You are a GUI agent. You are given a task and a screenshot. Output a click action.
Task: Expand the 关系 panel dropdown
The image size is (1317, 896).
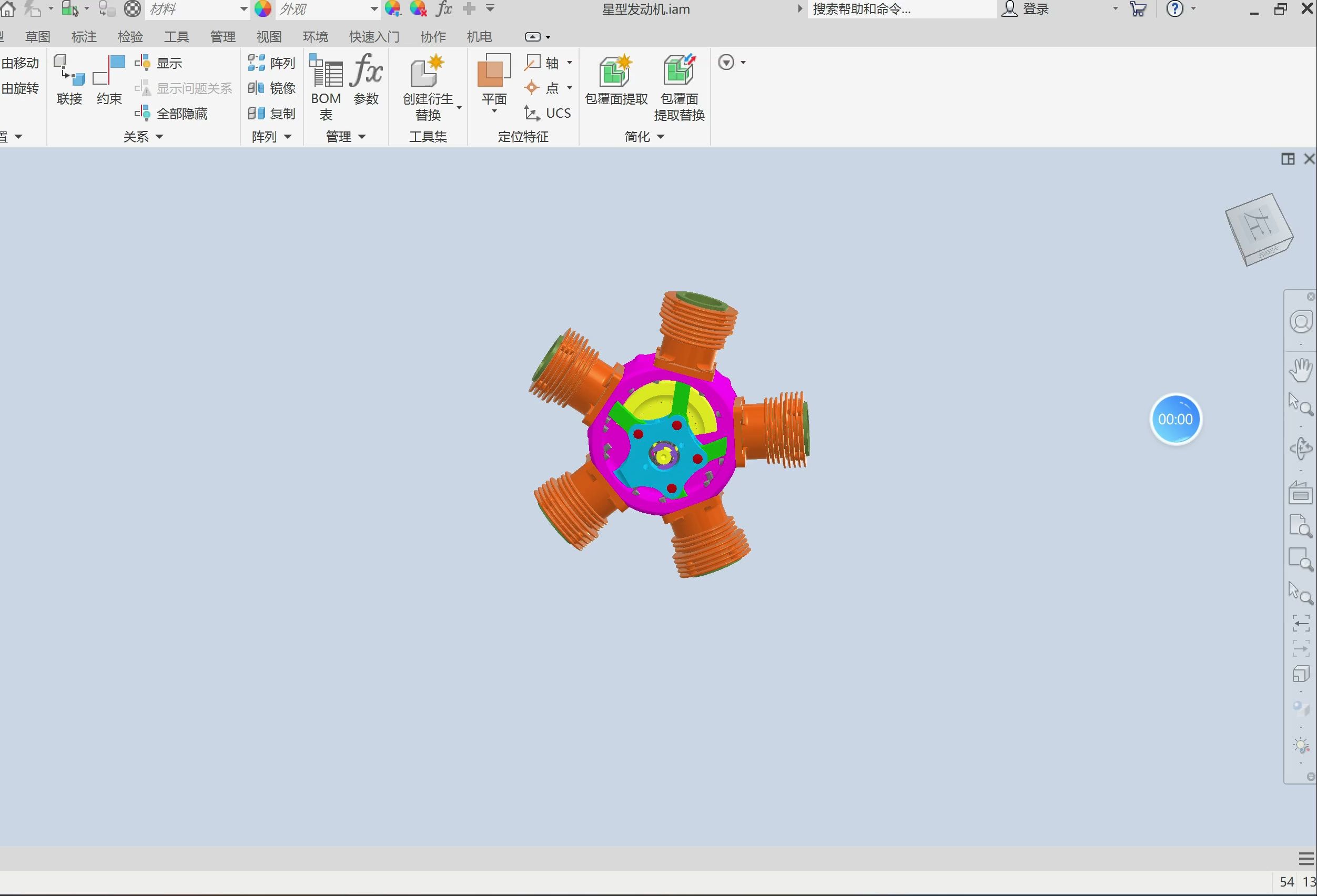point(159,137)
